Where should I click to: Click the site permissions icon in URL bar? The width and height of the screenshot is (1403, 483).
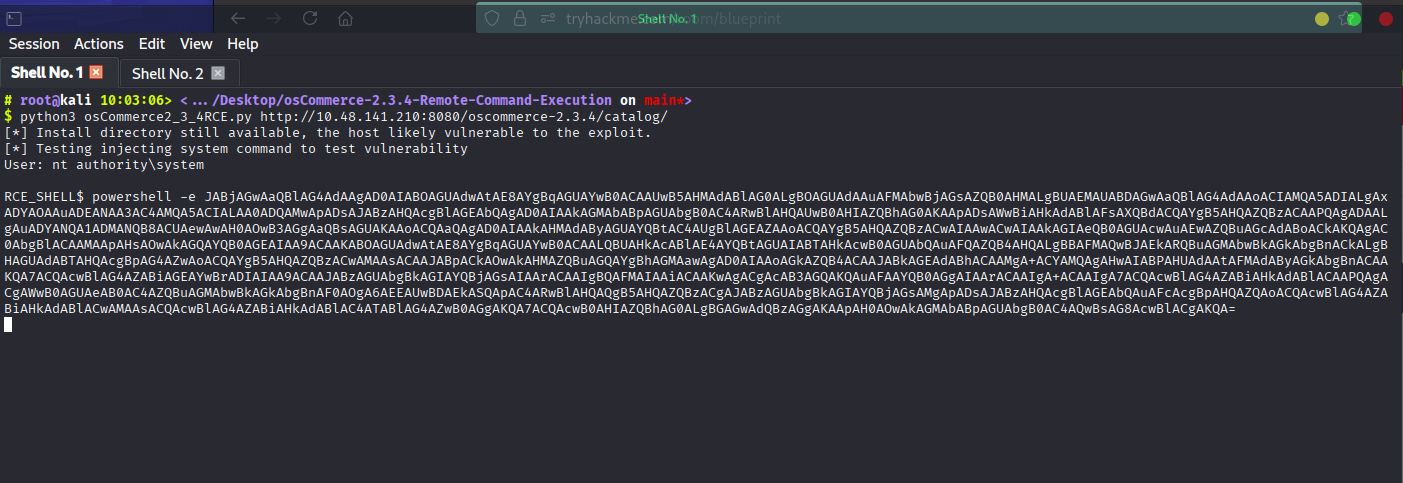pyautogui.click(x=548, y=18)
